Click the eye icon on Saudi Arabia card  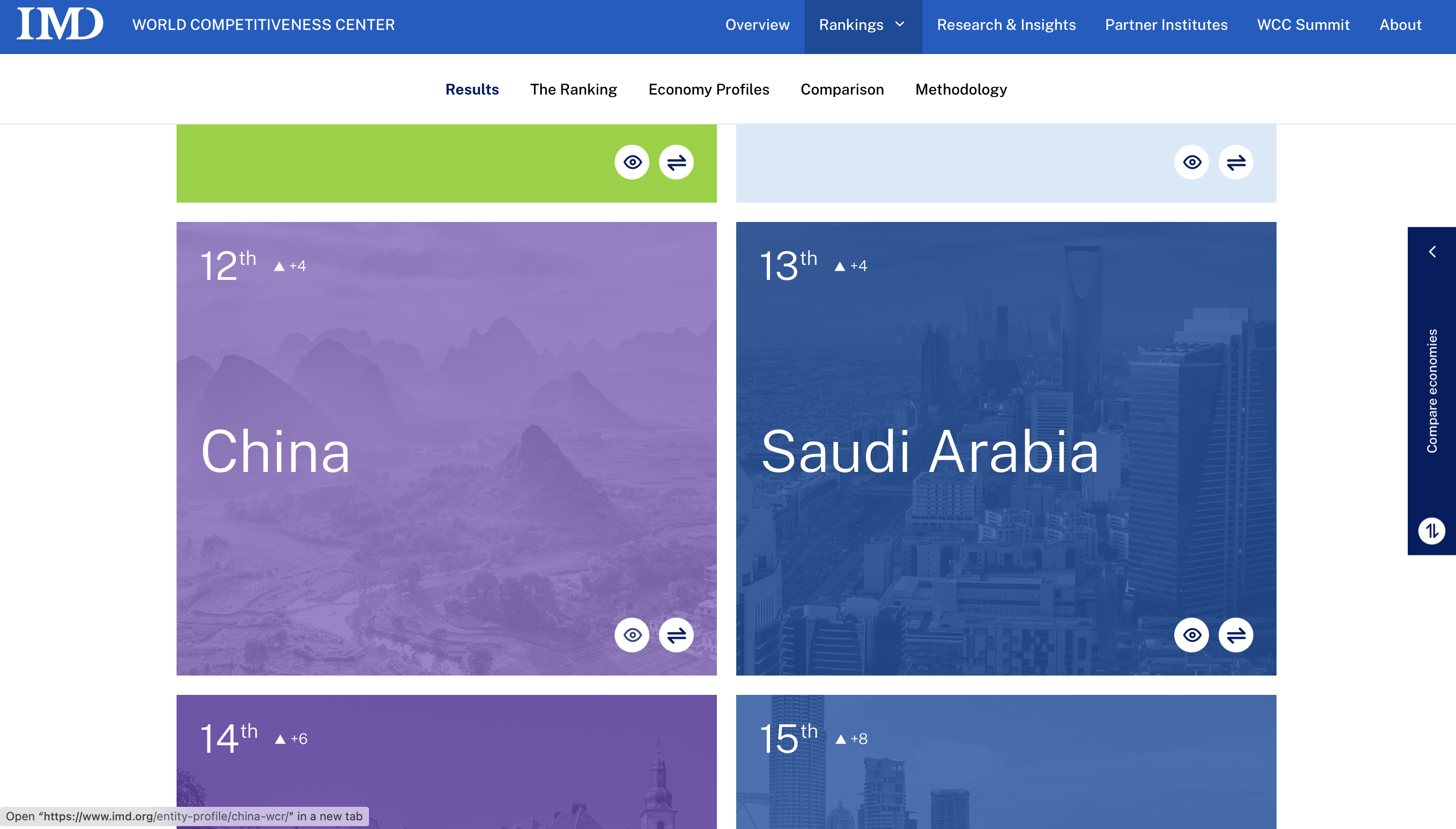pyautogui.click(x=1191, y=635)
